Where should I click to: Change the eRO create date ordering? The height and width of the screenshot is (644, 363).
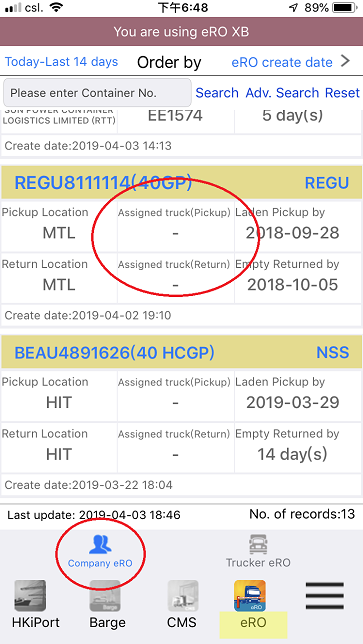[x=282, y=62]
